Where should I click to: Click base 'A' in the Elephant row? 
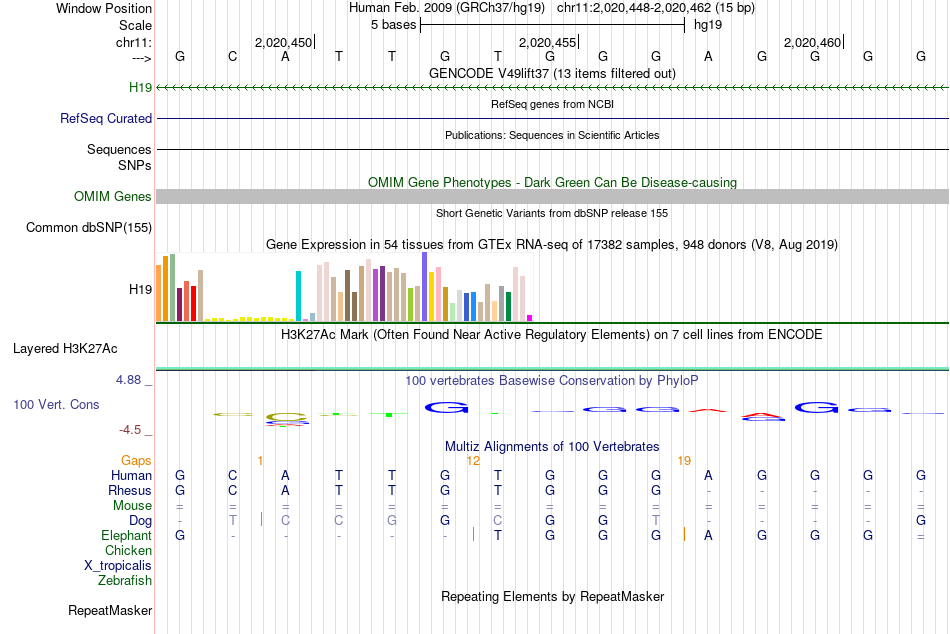click(x=708, y=535)
